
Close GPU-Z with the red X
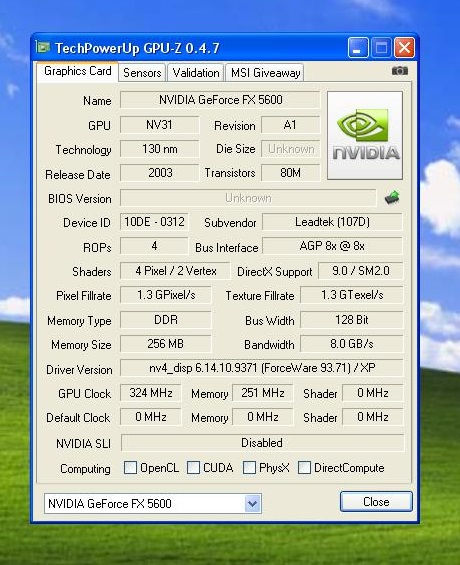[405, 48]
